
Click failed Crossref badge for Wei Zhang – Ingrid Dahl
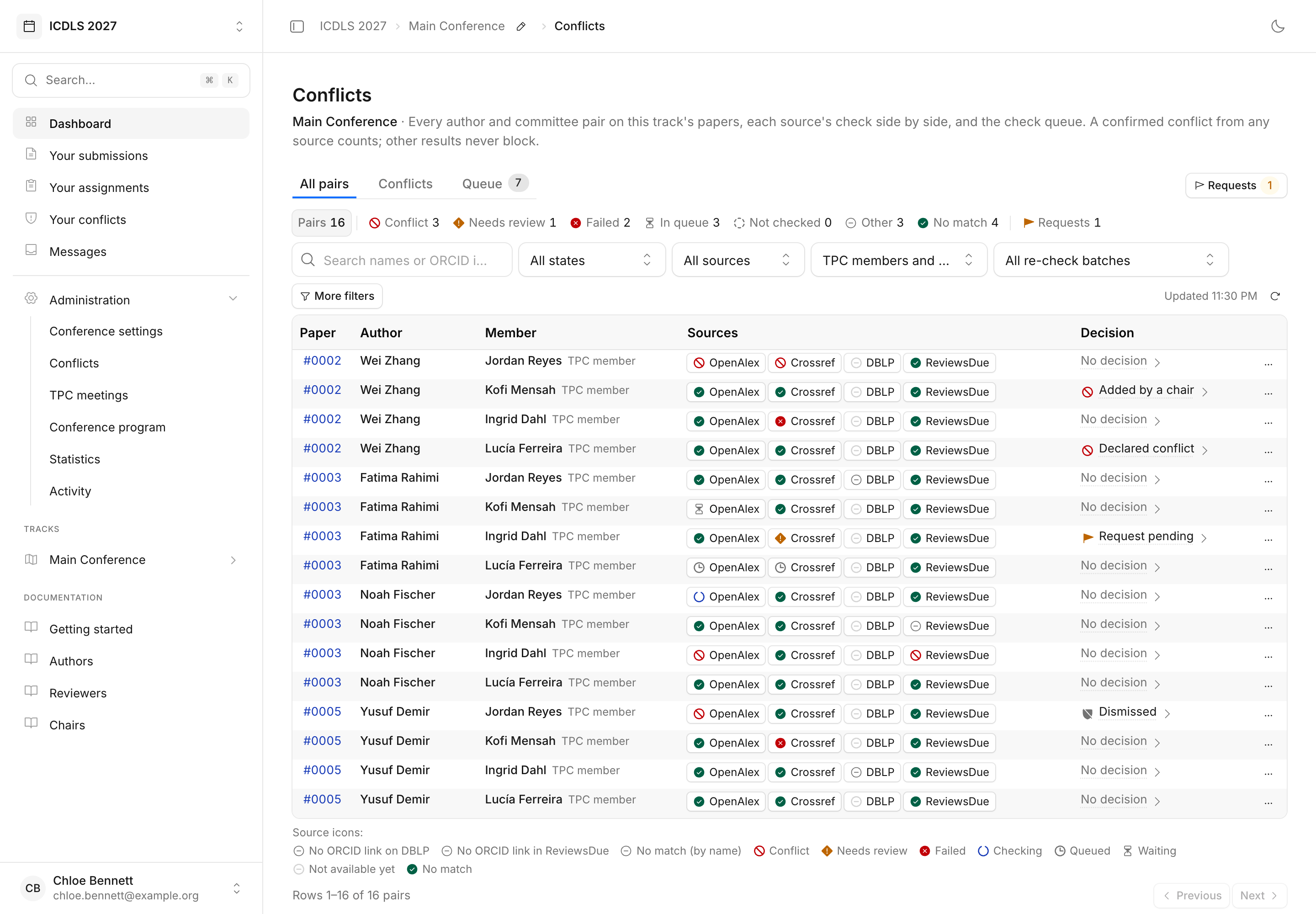tap(805, 421)
